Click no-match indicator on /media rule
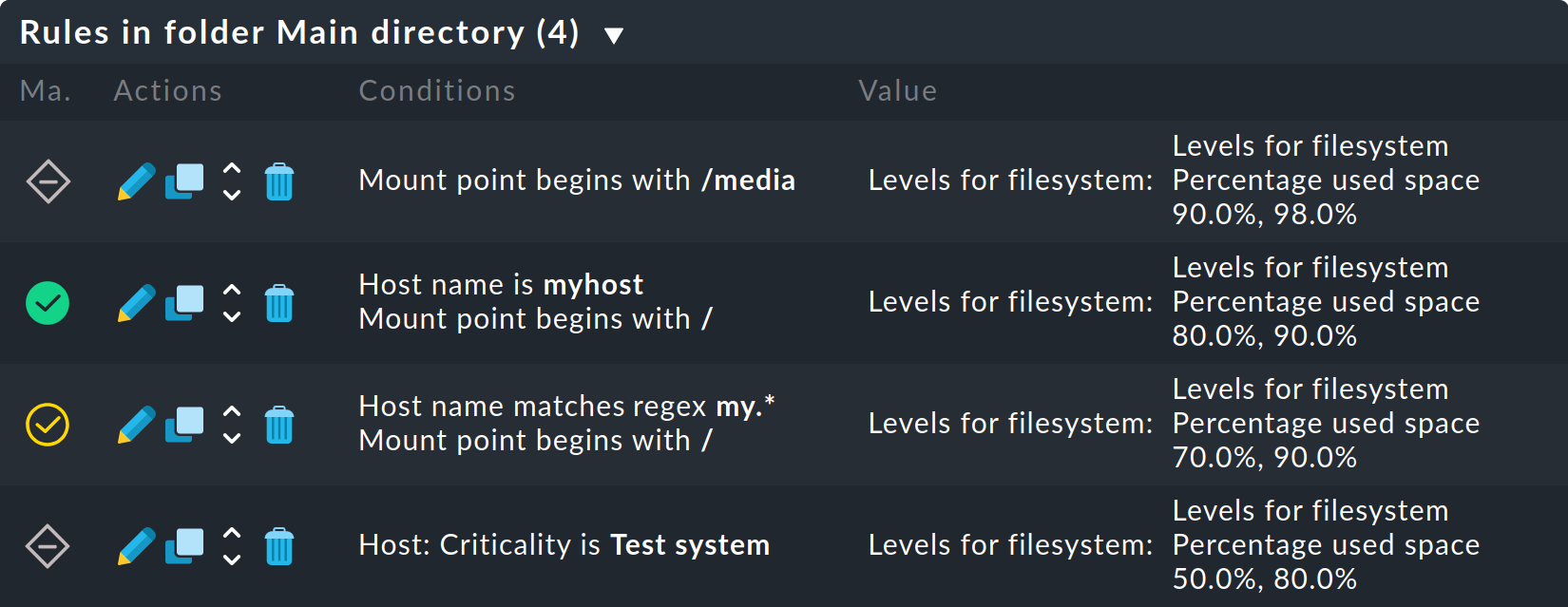This screenshot has height=607, width=1568. [48, 181]
